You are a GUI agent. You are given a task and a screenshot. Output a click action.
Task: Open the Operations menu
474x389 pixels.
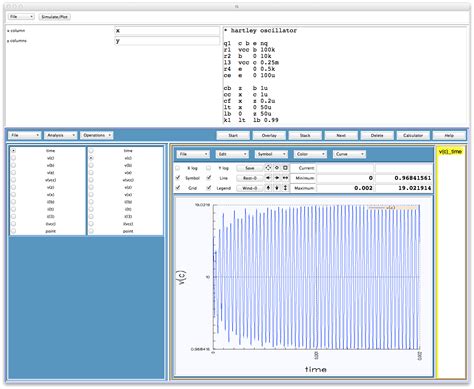97,135
